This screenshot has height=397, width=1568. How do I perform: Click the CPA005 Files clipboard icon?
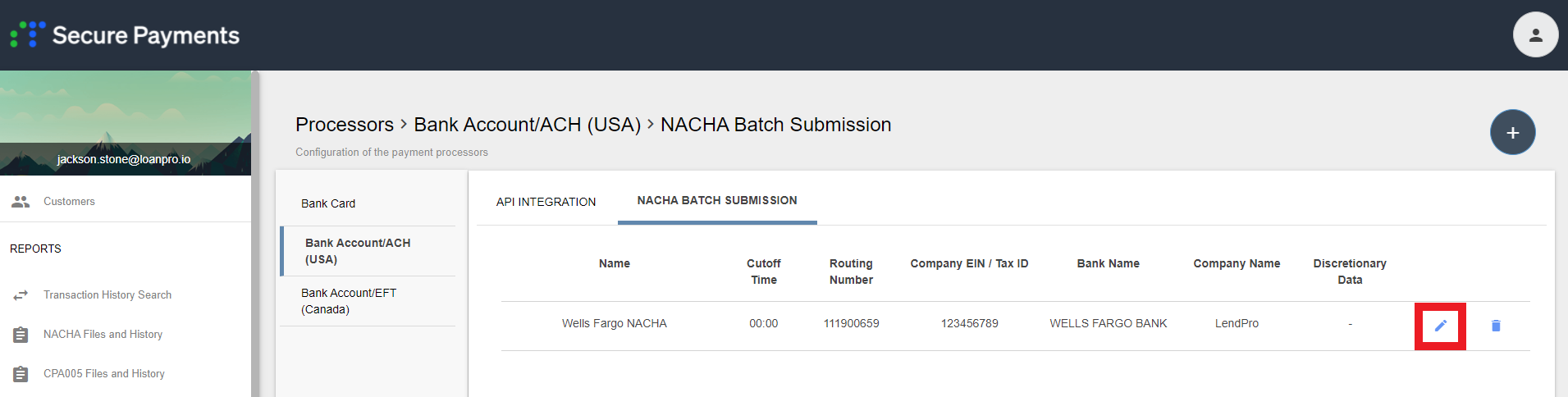[x=21, y=374]
